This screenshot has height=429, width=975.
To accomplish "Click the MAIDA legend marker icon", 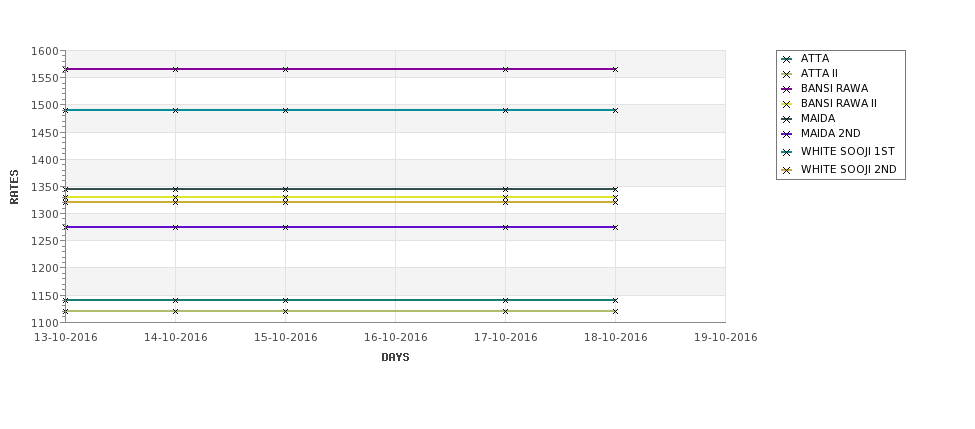I will pos(787,119).
